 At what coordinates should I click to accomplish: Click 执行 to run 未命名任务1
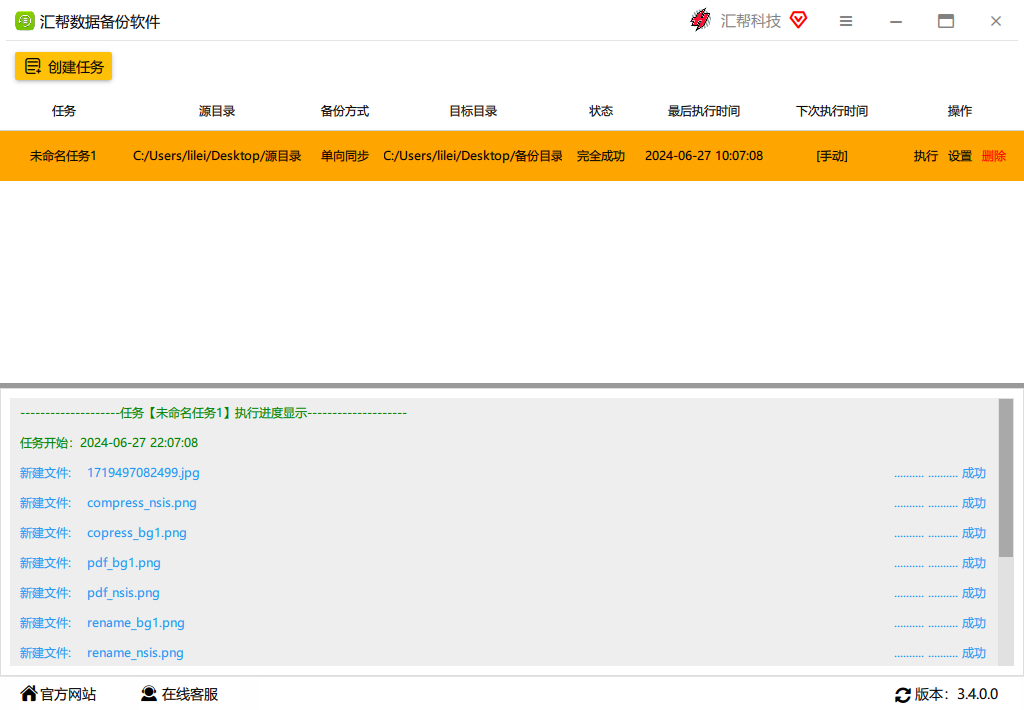pyautogui.click(x=925, y=156)
